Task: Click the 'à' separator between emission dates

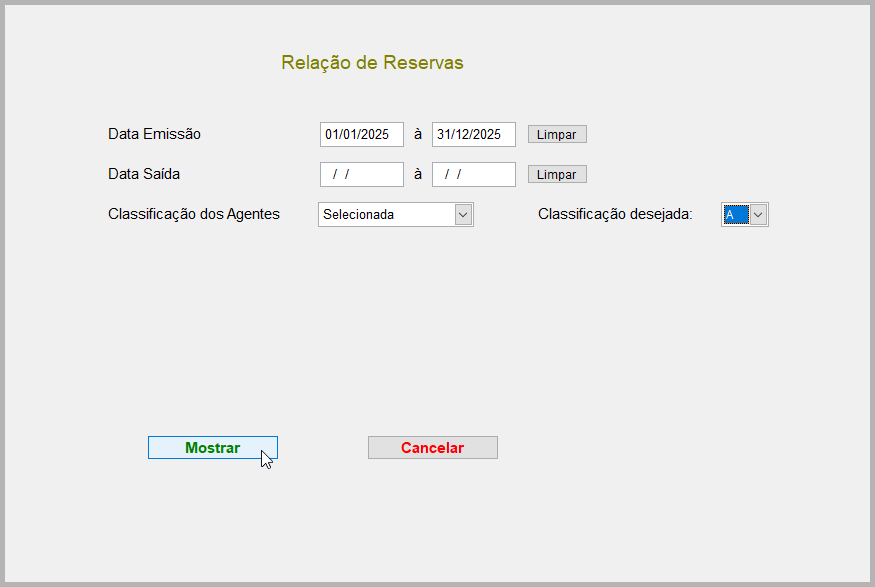Action: click(417, 133)
